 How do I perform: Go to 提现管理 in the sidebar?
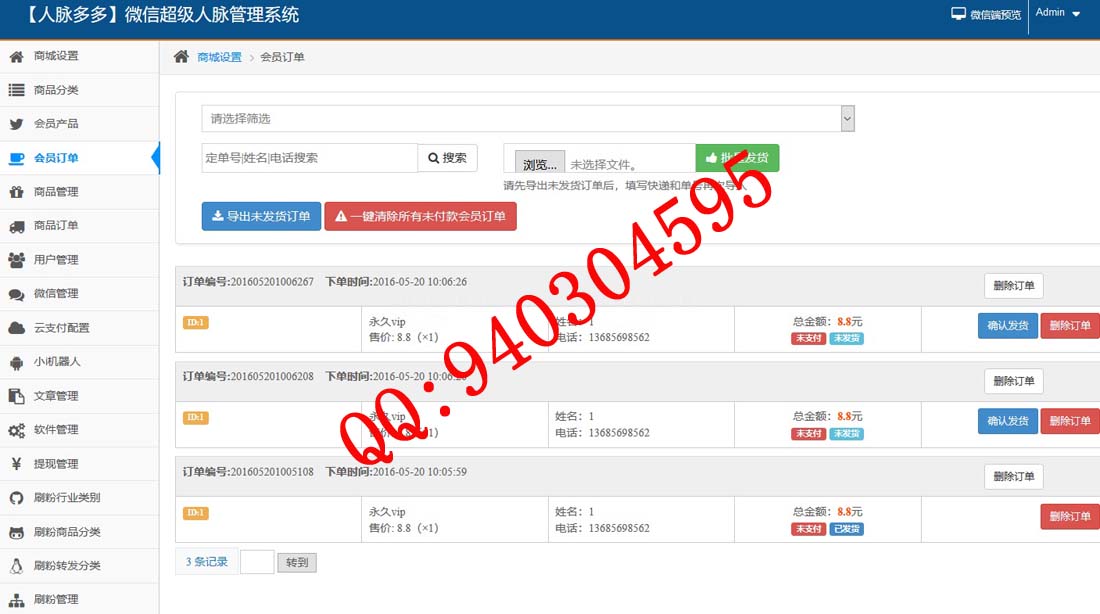pos(56,464)
